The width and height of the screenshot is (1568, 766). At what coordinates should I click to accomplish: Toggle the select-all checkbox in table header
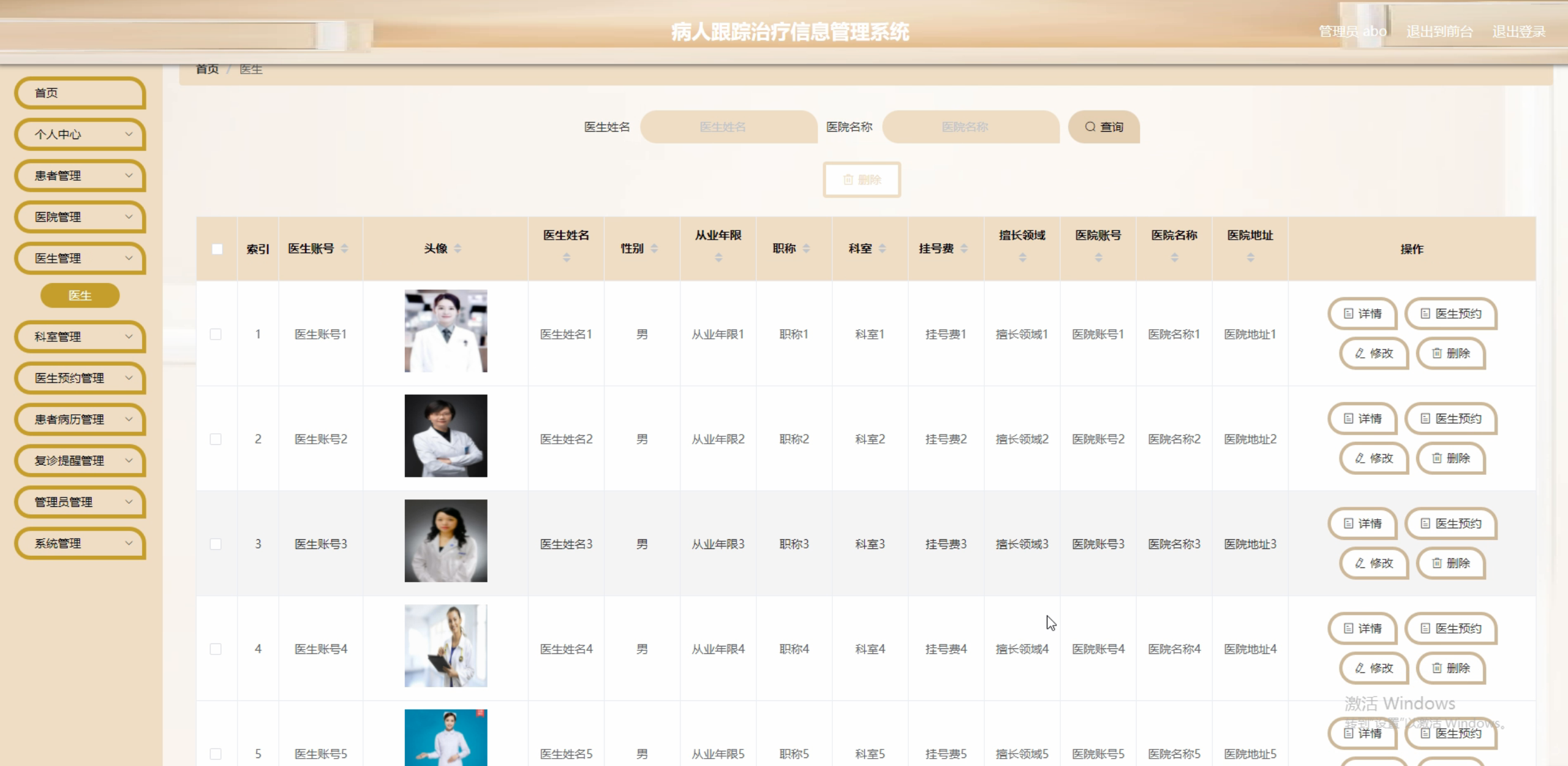point(217,248)
